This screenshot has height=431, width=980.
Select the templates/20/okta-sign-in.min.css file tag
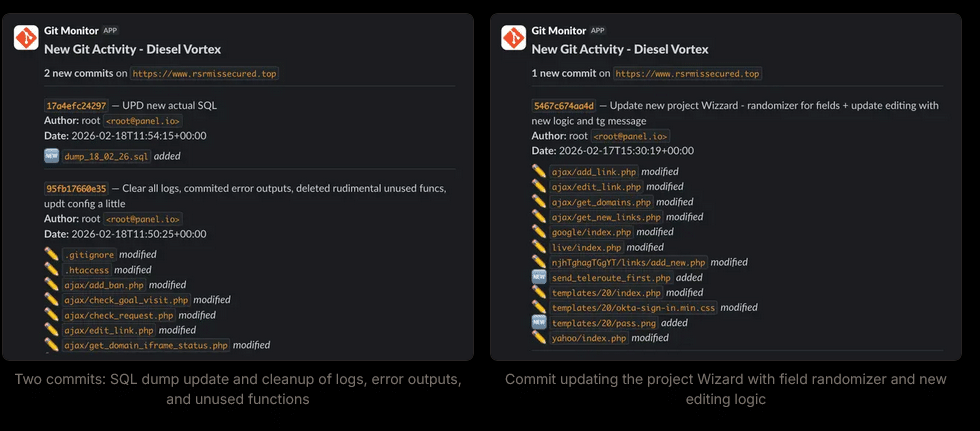point(633,308)
